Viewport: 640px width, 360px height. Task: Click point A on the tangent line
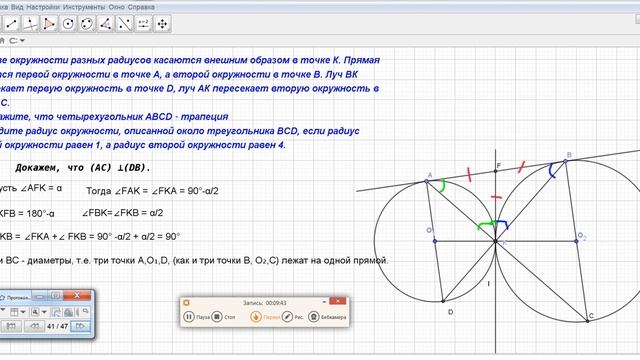tap(427, 181)
